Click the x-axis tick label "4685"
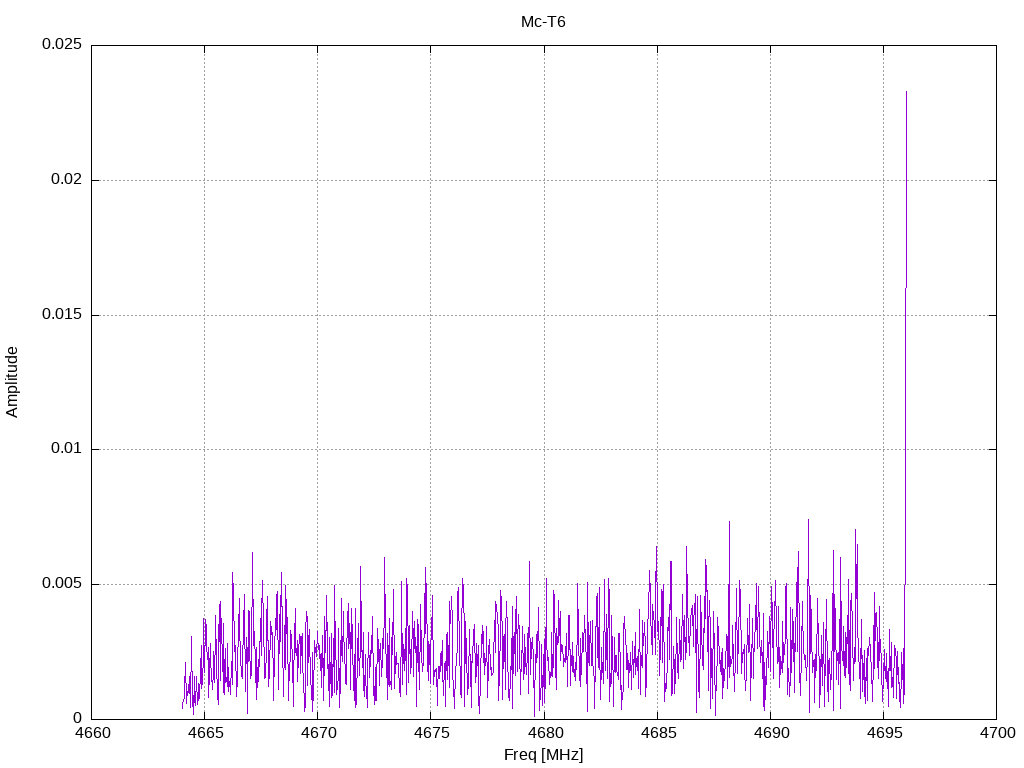Viewport: 1024px width, 768px height. 658,733
